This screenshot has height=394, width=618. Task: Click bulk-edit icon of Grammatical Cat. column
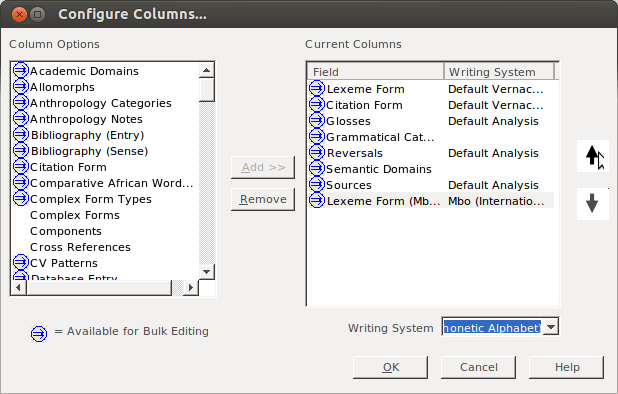click(316, 137)
